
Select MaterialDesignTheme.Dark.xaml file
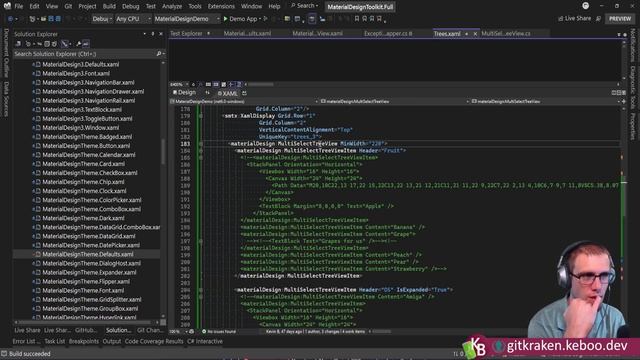(x=83, y=218)
